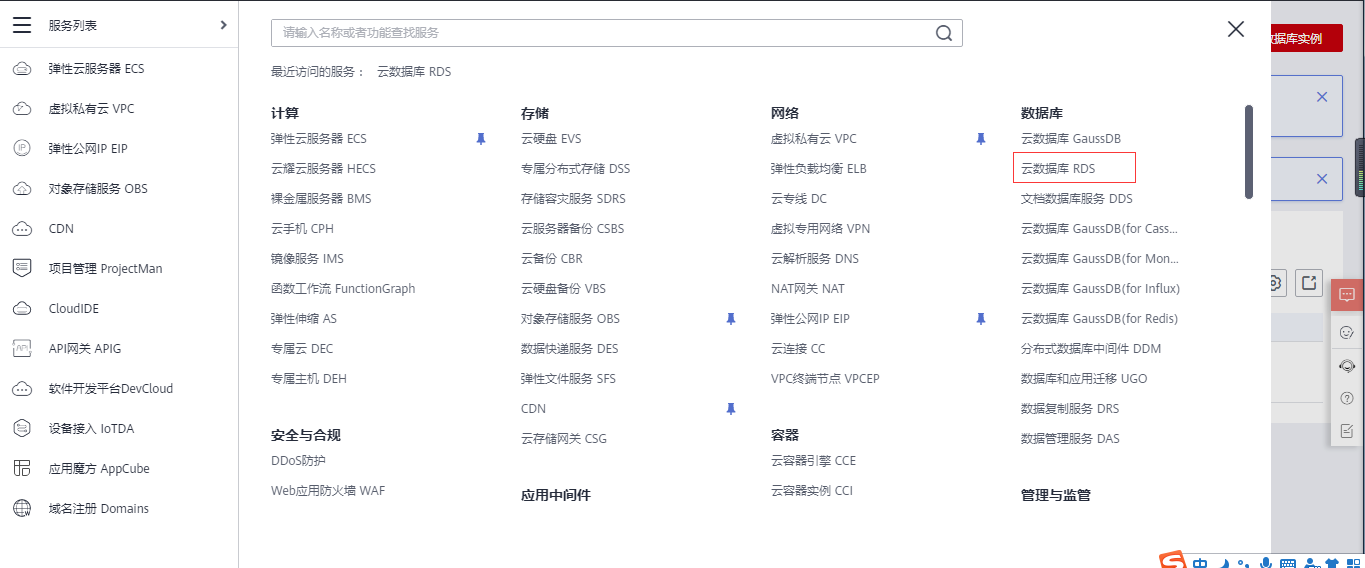
Task: Open NAT网关 NAT
Action: 808,289
